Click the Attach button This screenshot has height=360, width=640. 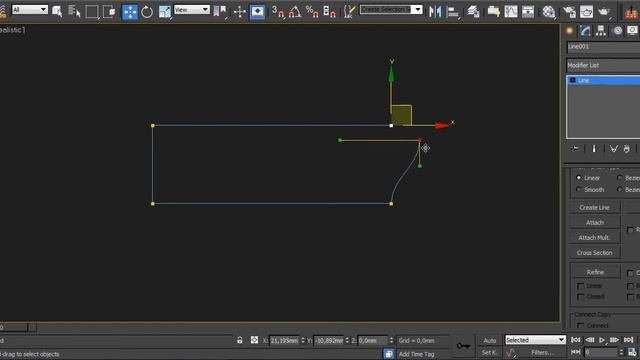[x=595, y=223]
